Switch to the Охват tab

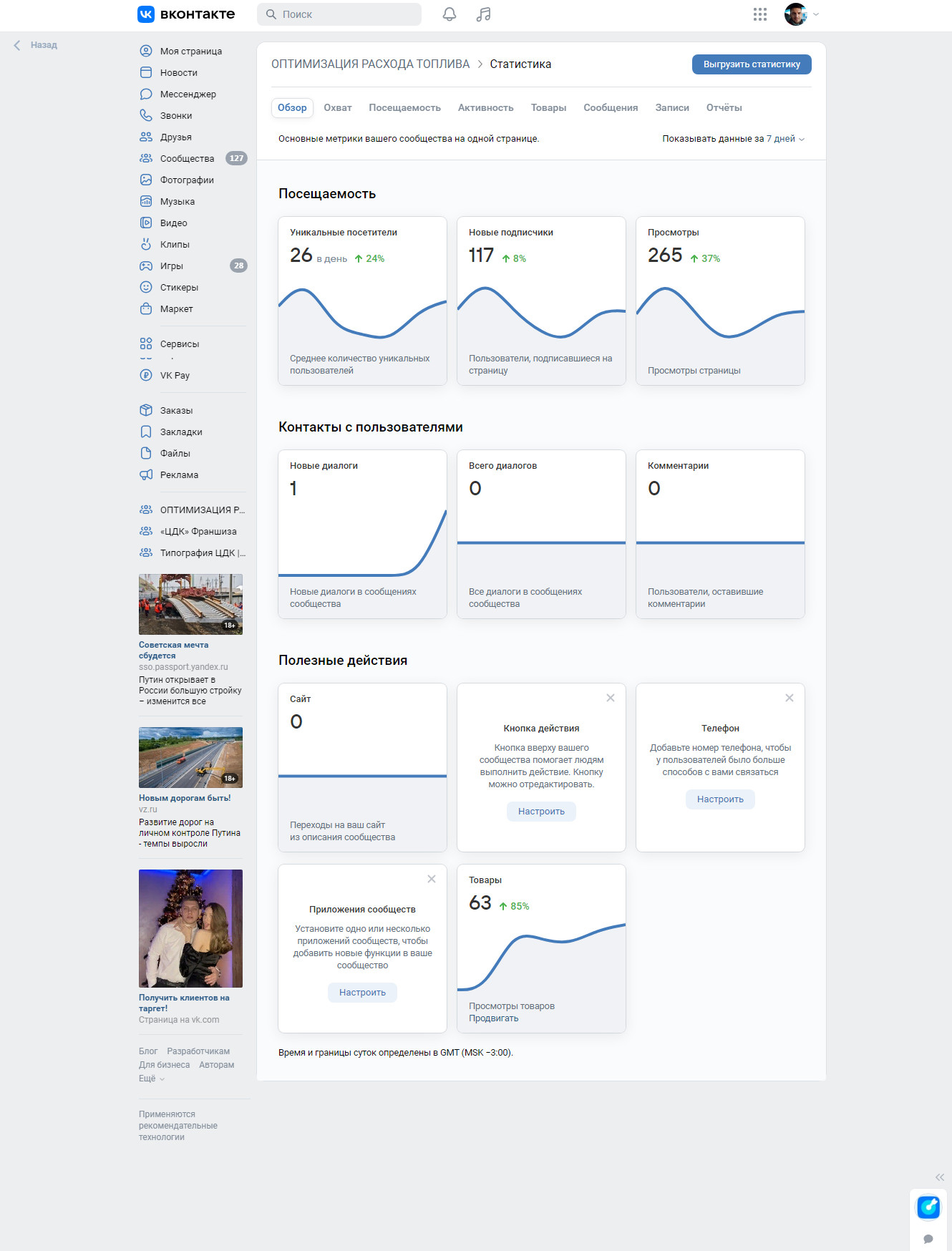pyautogui.click(x=338, y=108)
